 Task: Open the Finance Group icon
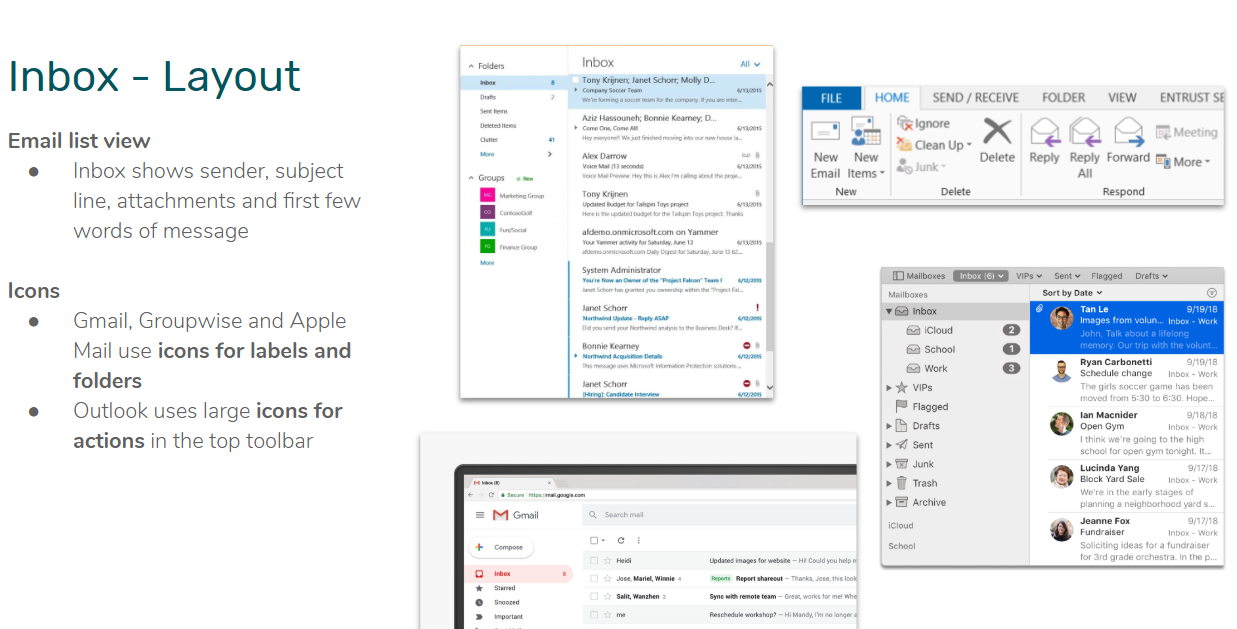coord(487,246)
